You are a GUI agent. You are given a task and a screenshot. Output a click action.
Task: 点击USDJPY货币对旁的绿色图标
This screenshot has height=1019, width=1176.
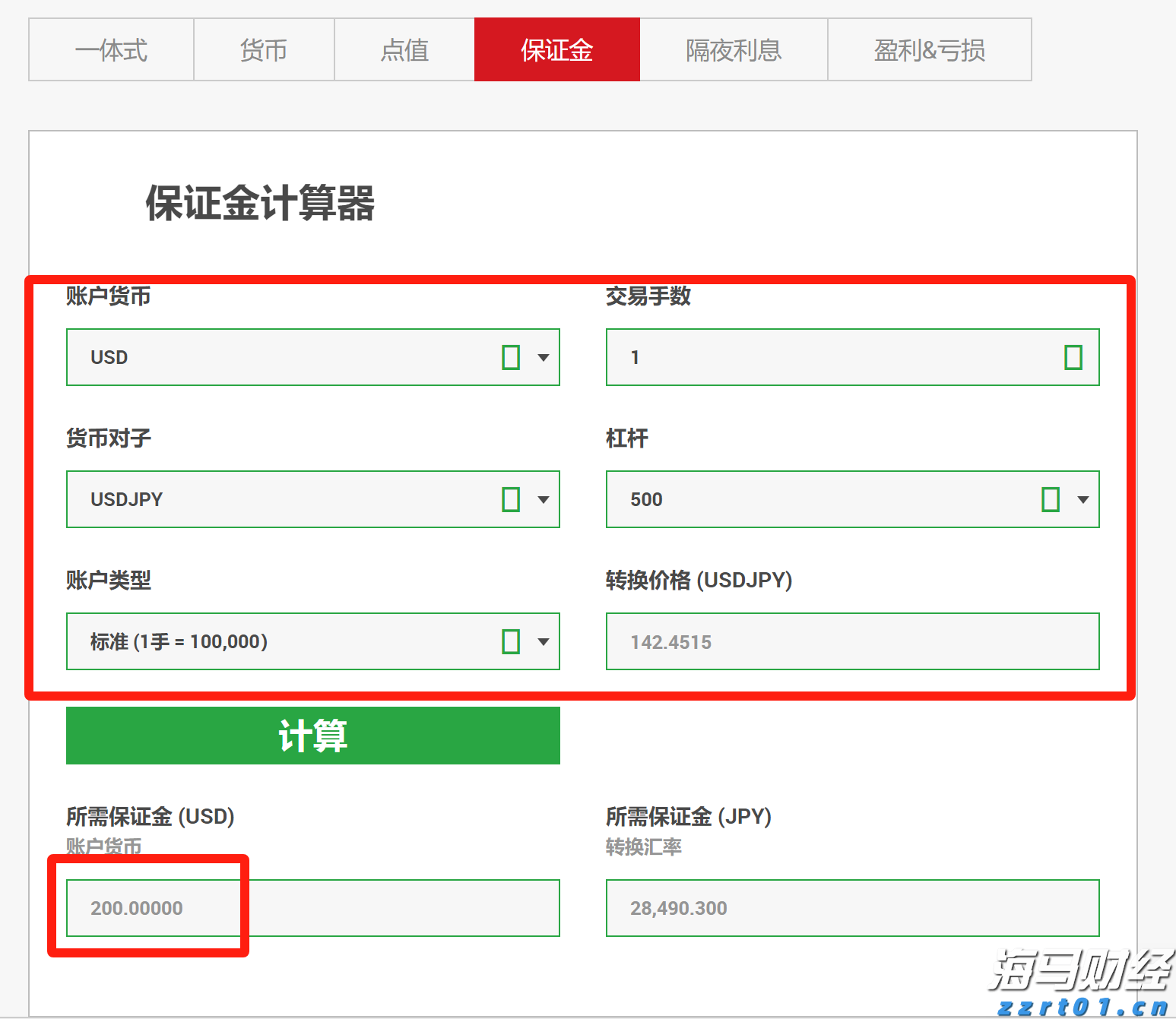[x=512, y=499]
